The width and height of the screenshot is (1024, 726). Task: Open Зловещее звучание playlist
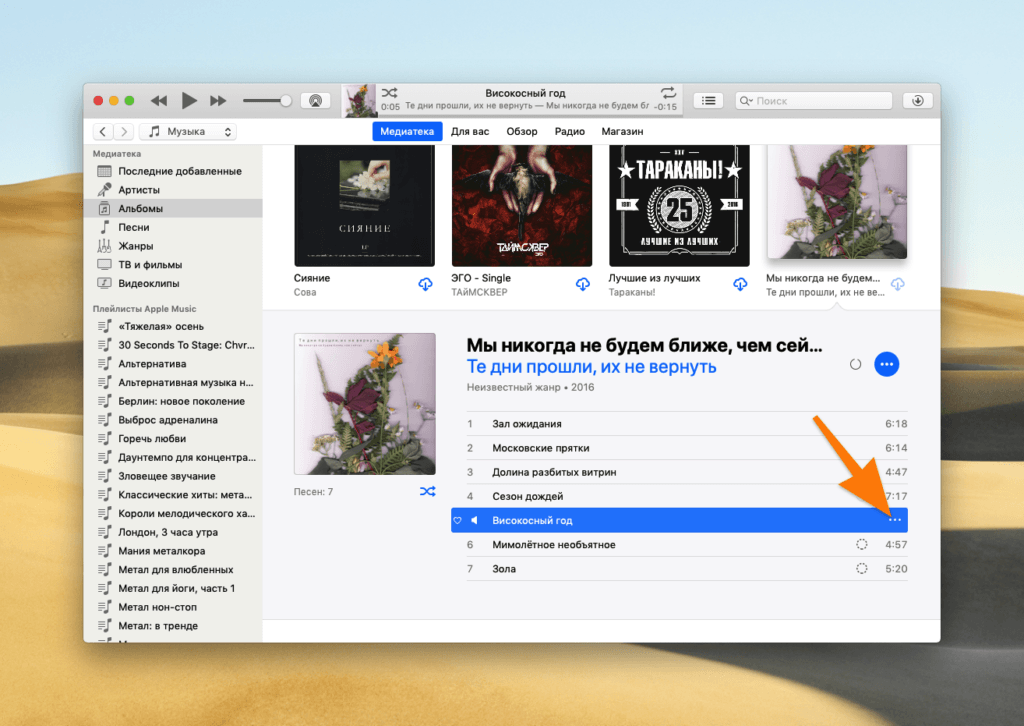[x=173, y=476]
